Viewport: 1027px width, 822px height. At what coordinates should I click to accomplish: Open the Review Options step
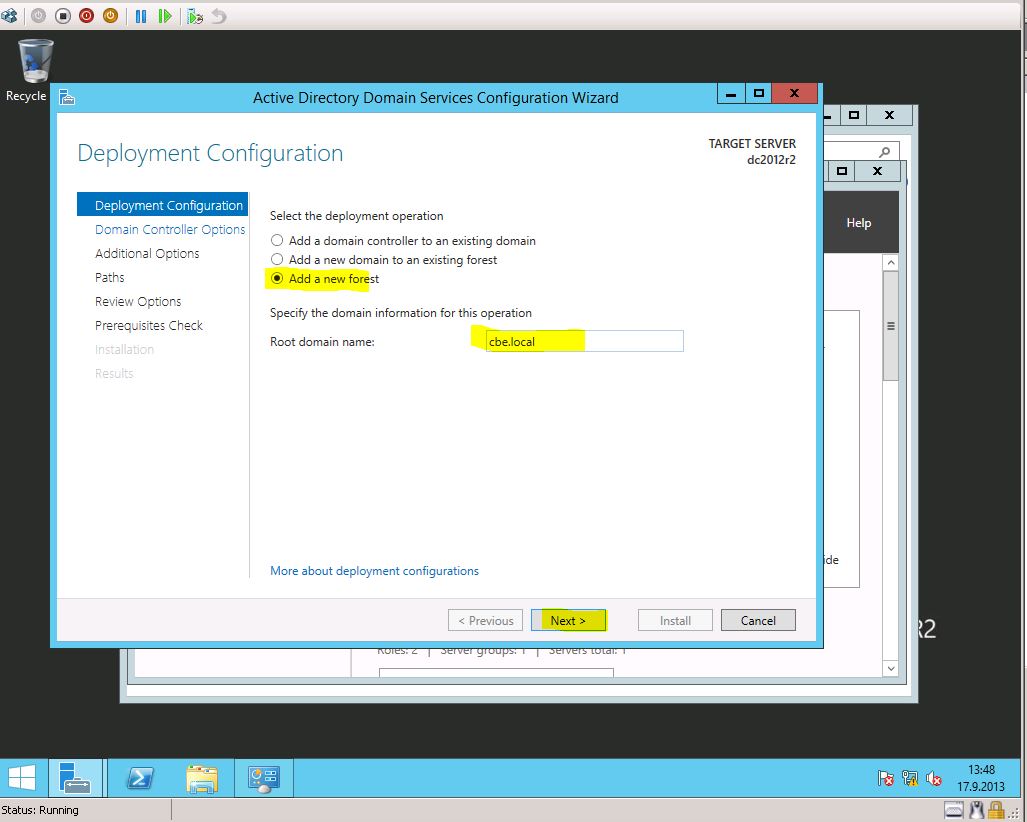(x=138, y=301)
